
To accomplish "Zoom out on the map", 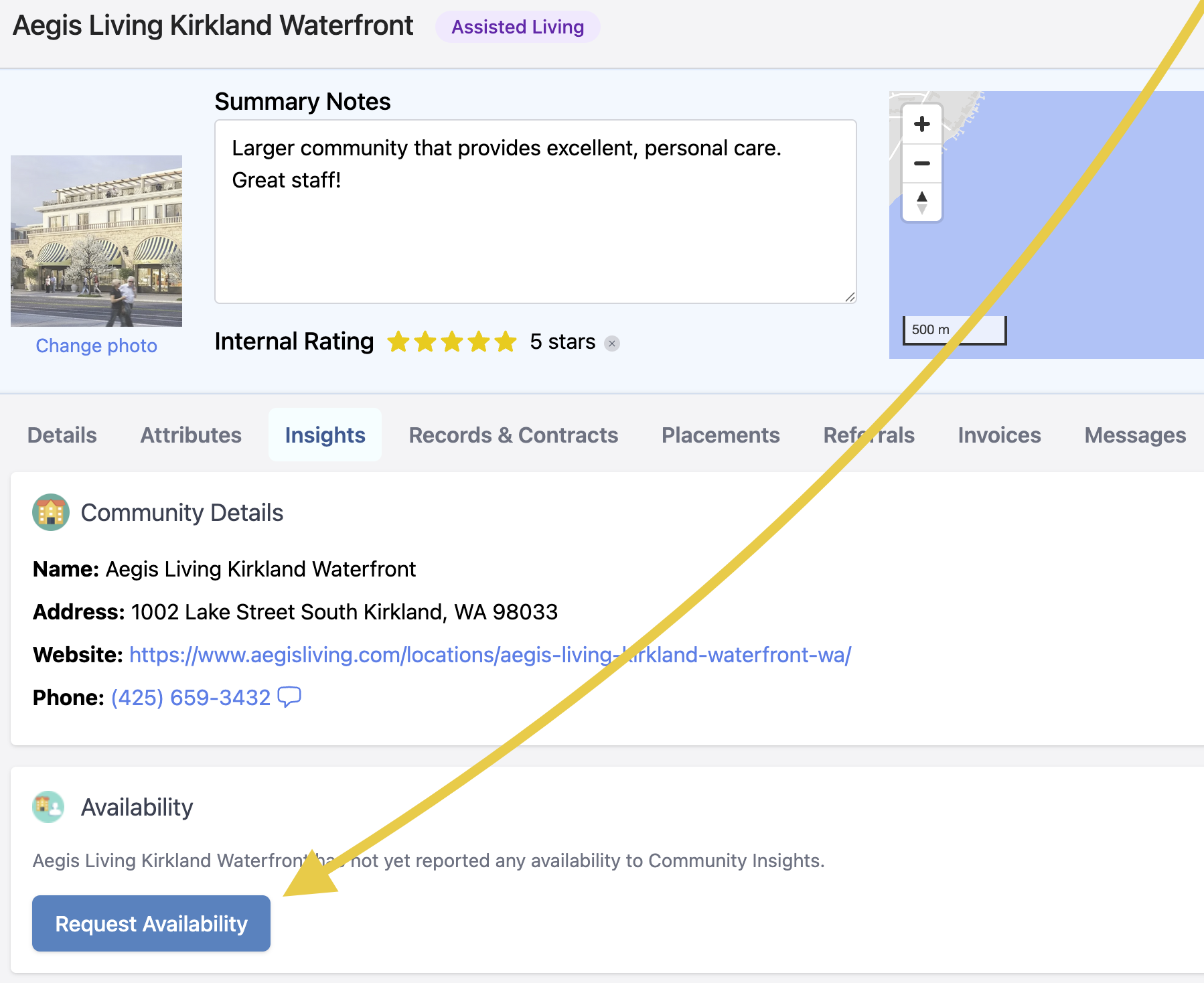I will (x=922, y=163).
